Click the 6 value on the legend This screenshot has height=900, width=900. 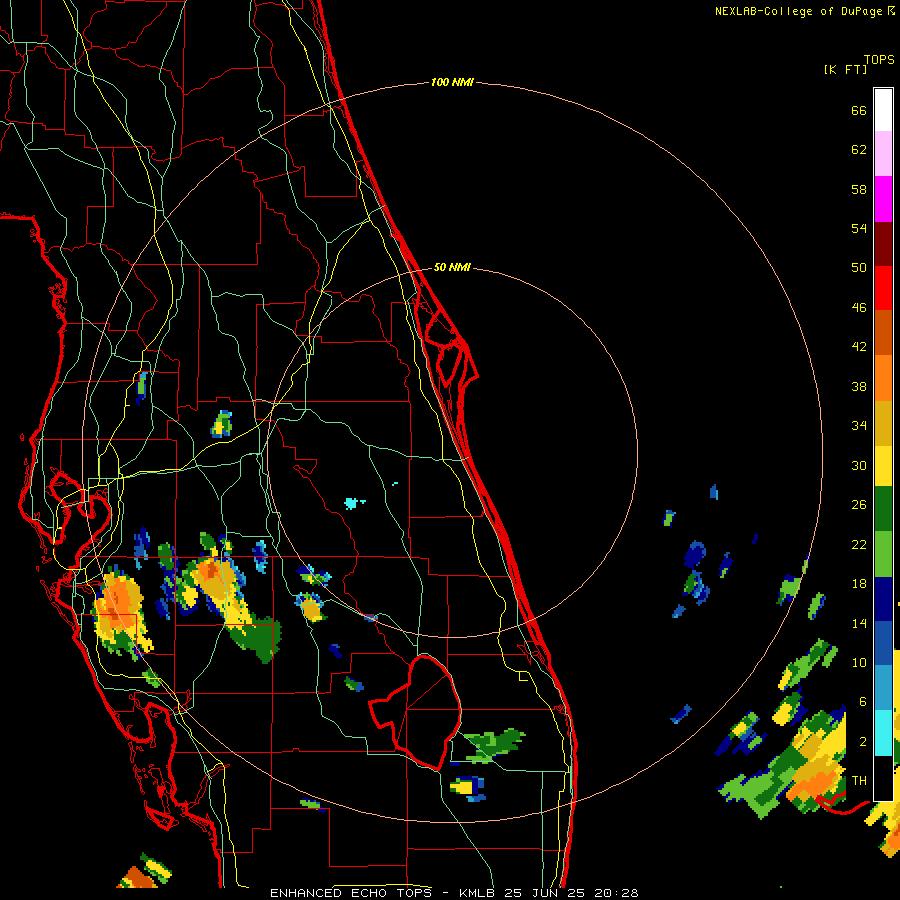(863, 702)
